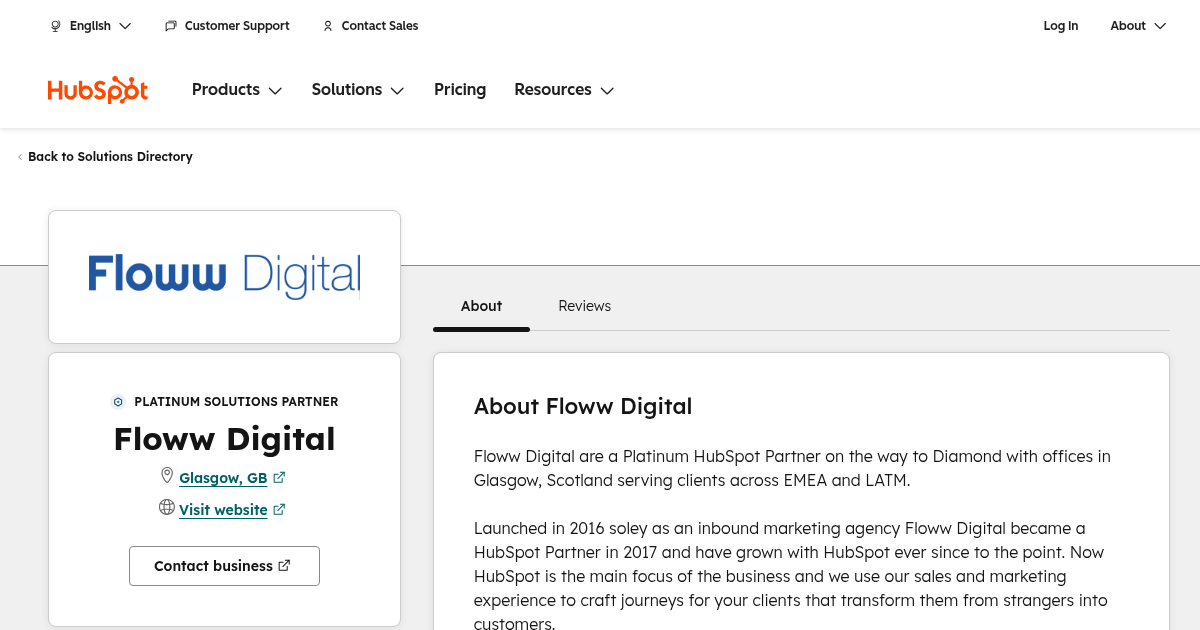Image resolution: width=1200 pixels, height=630 pixels.
Task: Open Contact Sales link
Action: pos(370,26)
